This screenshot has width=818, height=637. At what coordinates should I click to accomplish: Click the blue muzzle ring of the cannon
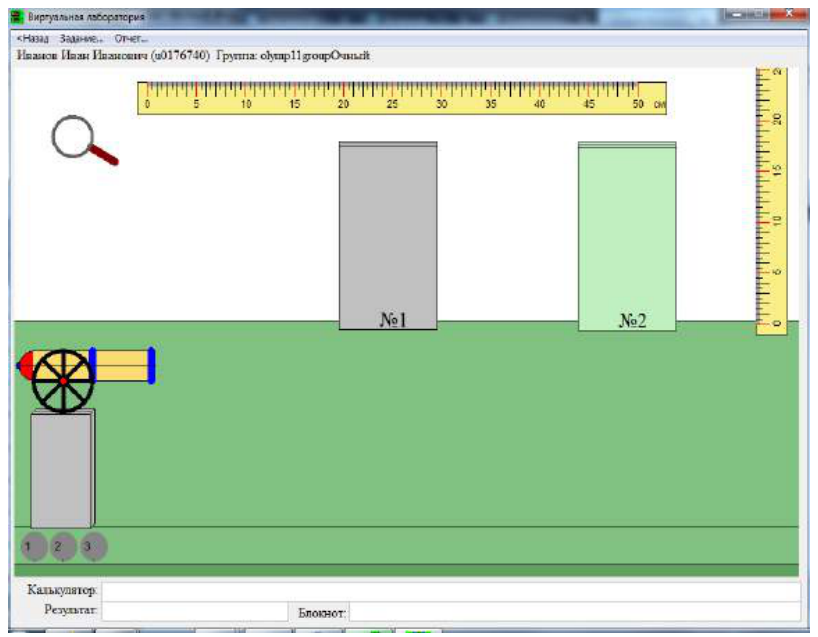point(151,366)
